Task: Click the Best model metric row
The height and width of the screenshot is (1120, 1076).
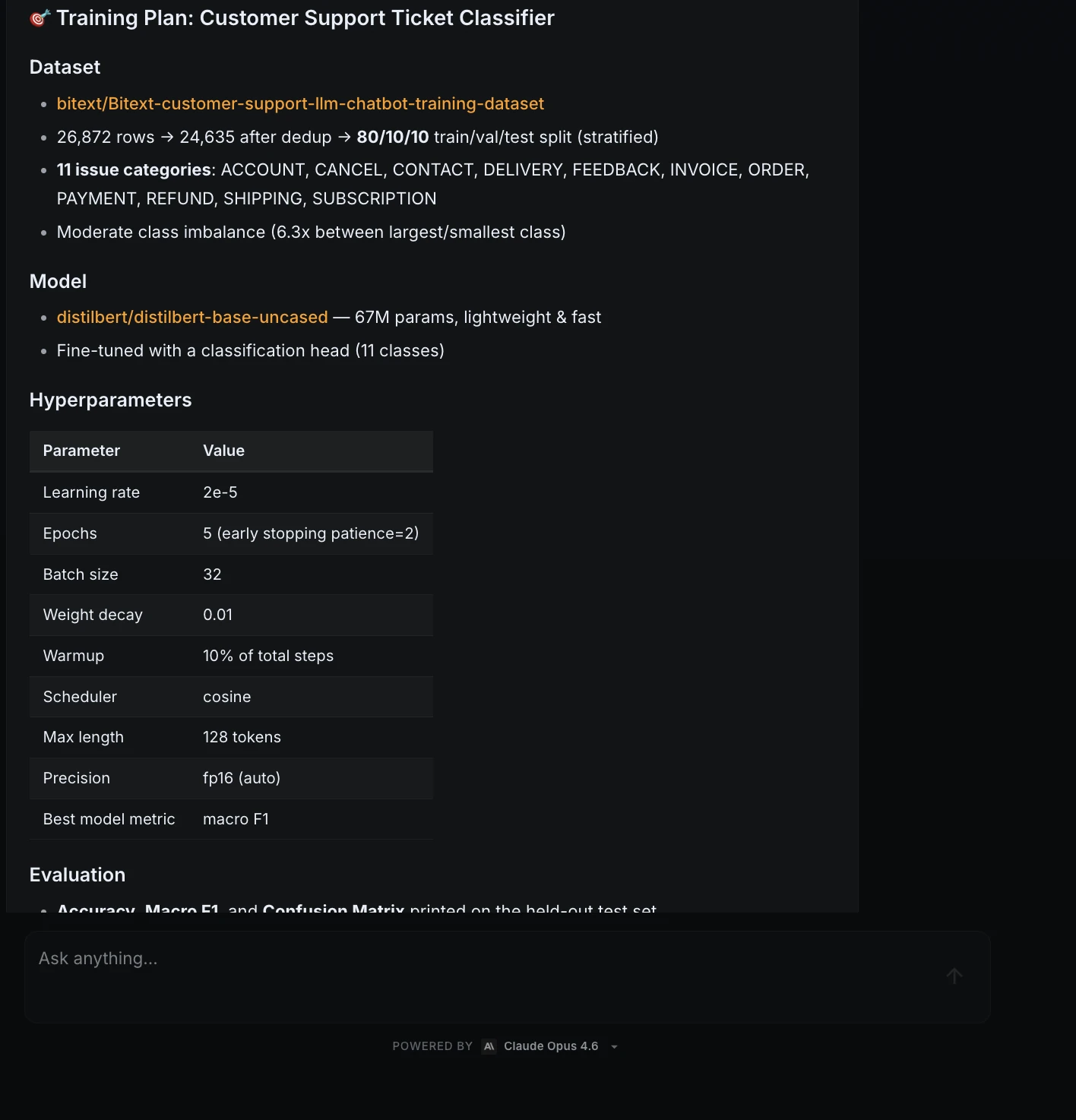Action: point(231,819)
